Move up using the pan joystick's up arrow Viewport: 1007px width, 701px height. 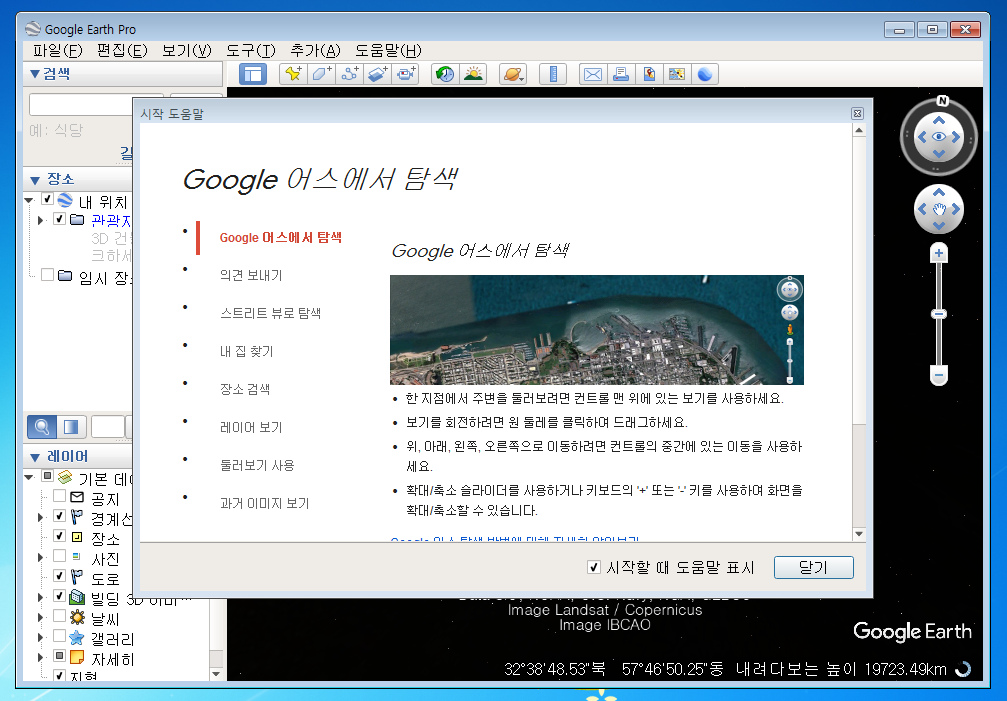click(x=939, y=192)
